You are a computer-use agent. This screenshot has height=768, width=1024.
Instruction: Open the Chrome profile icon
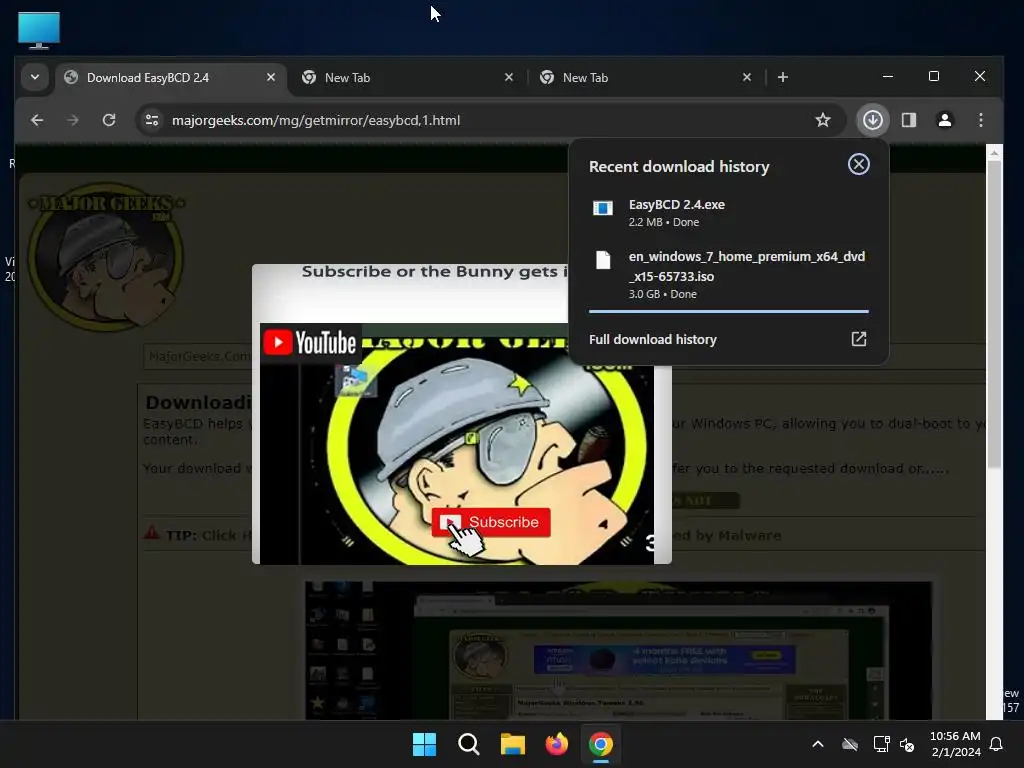click(x=944, y=120)
